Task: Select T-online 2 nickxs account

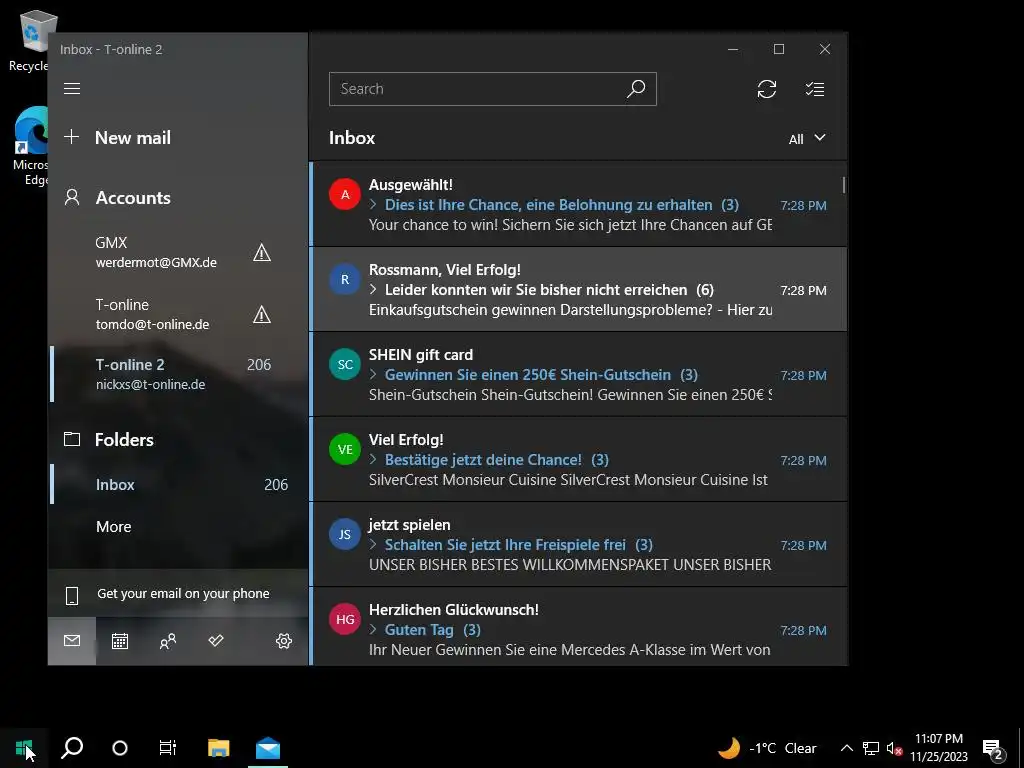Action: [178, 374]
